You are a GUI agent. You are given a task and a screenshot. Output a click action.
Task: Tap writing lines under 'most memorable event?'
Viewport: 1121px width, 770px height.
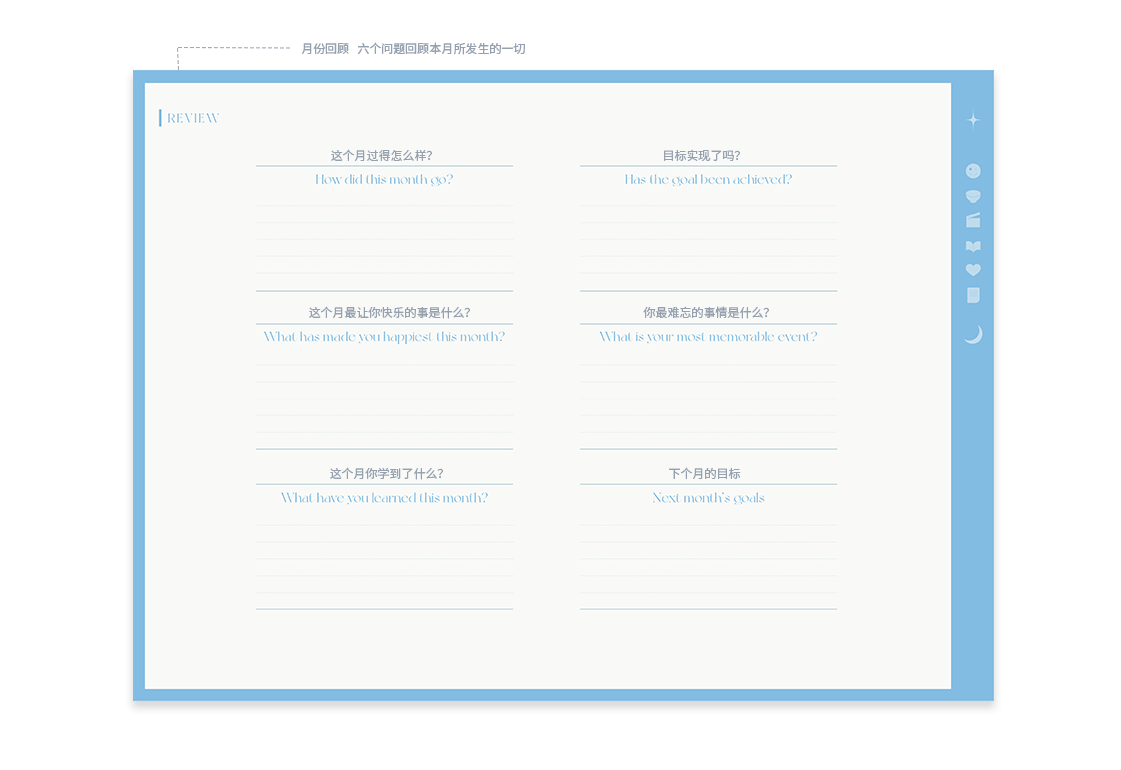click(x=708, y=399)
